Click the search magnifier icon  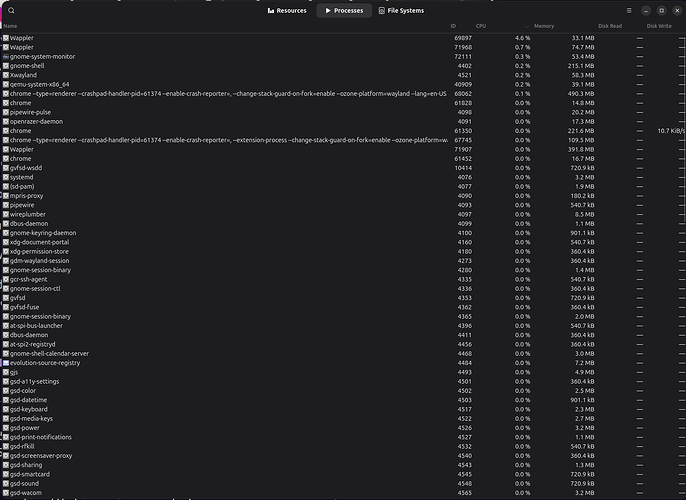(x=11, y=10)
